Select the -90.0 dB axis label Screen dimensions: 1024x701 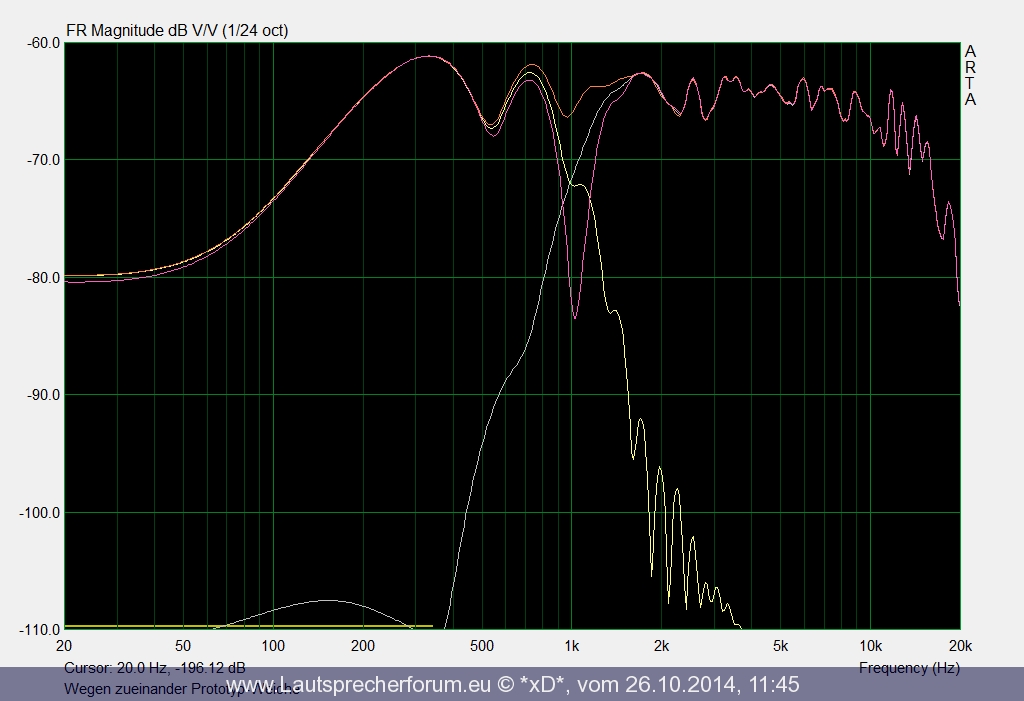click(41, 395)
